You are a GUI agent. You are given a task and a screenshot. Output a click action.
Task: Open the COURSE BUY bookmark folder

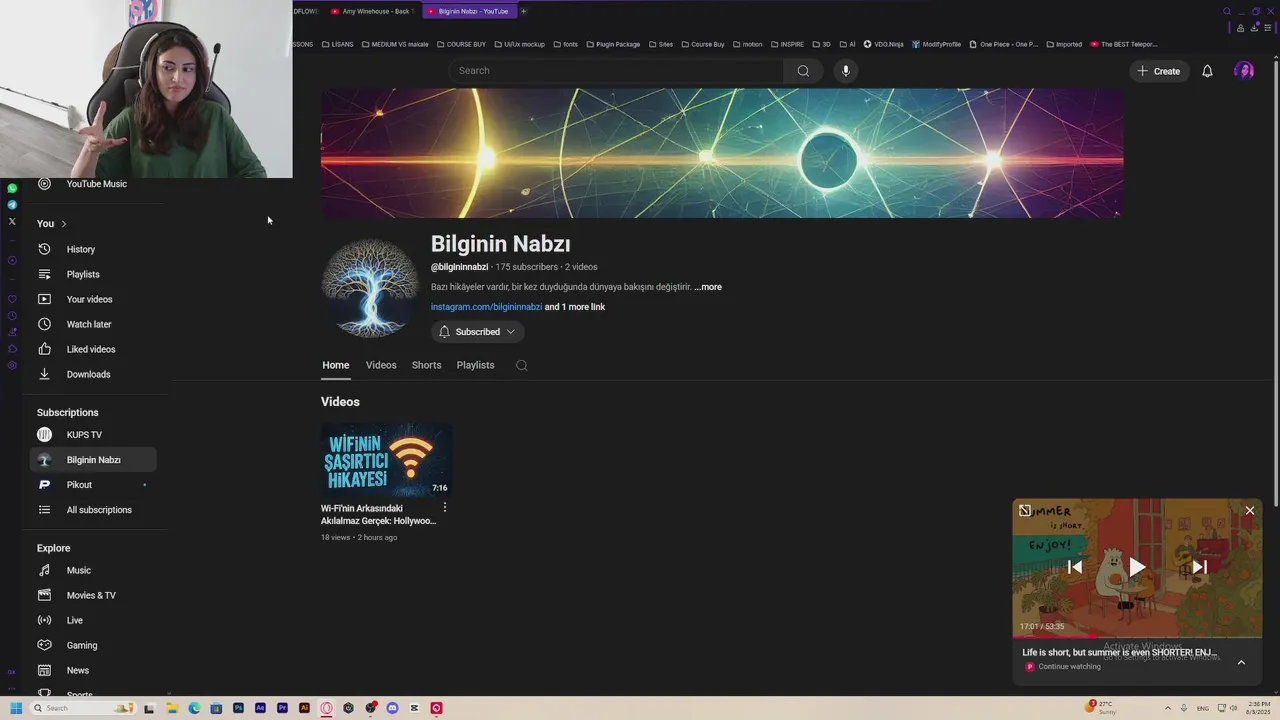point(461,44)
